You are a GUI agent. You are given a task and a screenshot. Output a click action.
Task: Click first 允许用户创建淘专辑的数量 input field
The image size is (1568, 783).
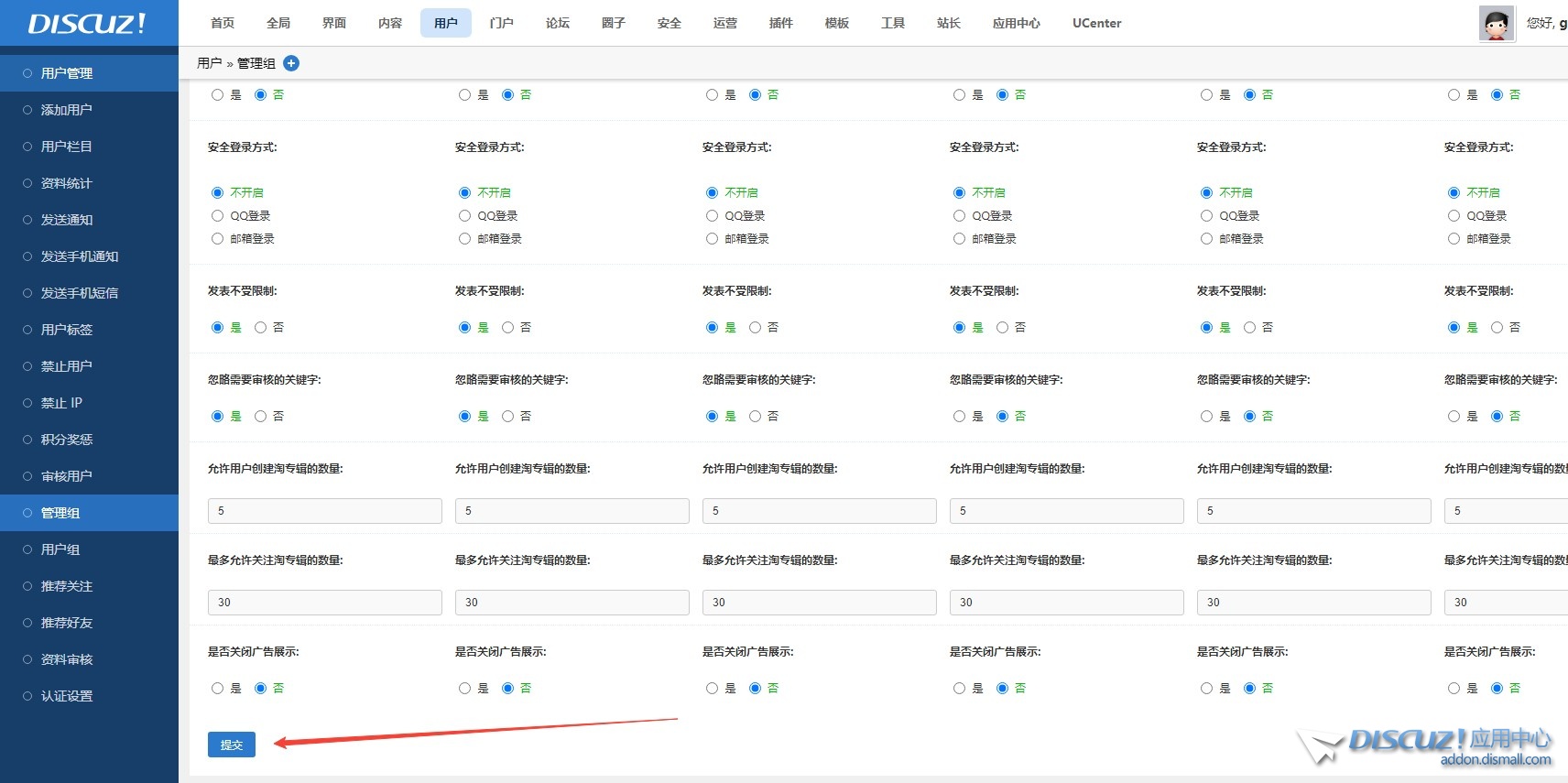pos(324,511)
